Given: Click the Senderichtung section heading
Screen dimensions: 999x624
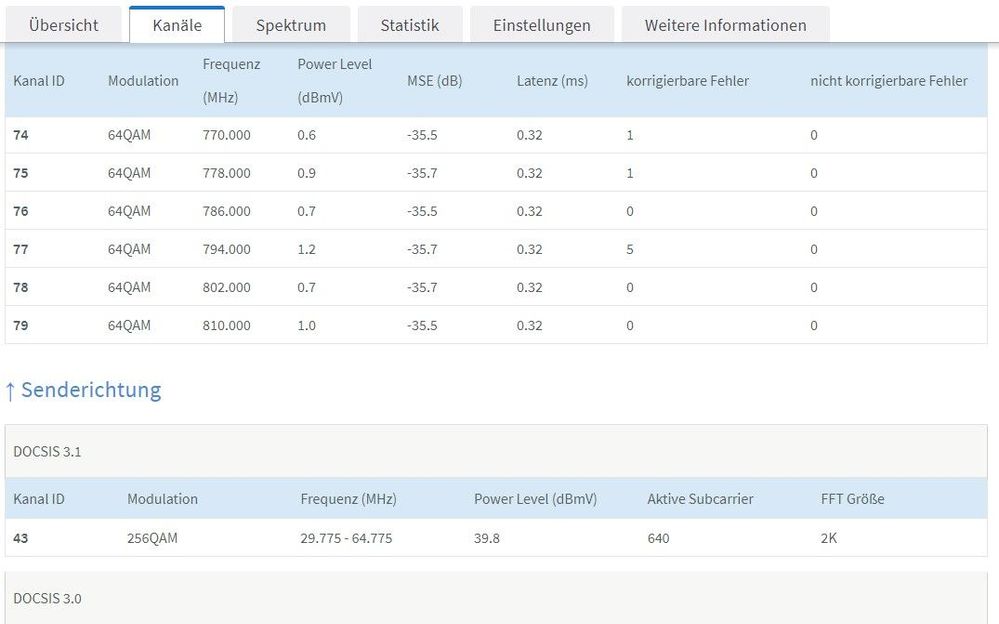Looking at the screenshot, I should pos(91,390).
